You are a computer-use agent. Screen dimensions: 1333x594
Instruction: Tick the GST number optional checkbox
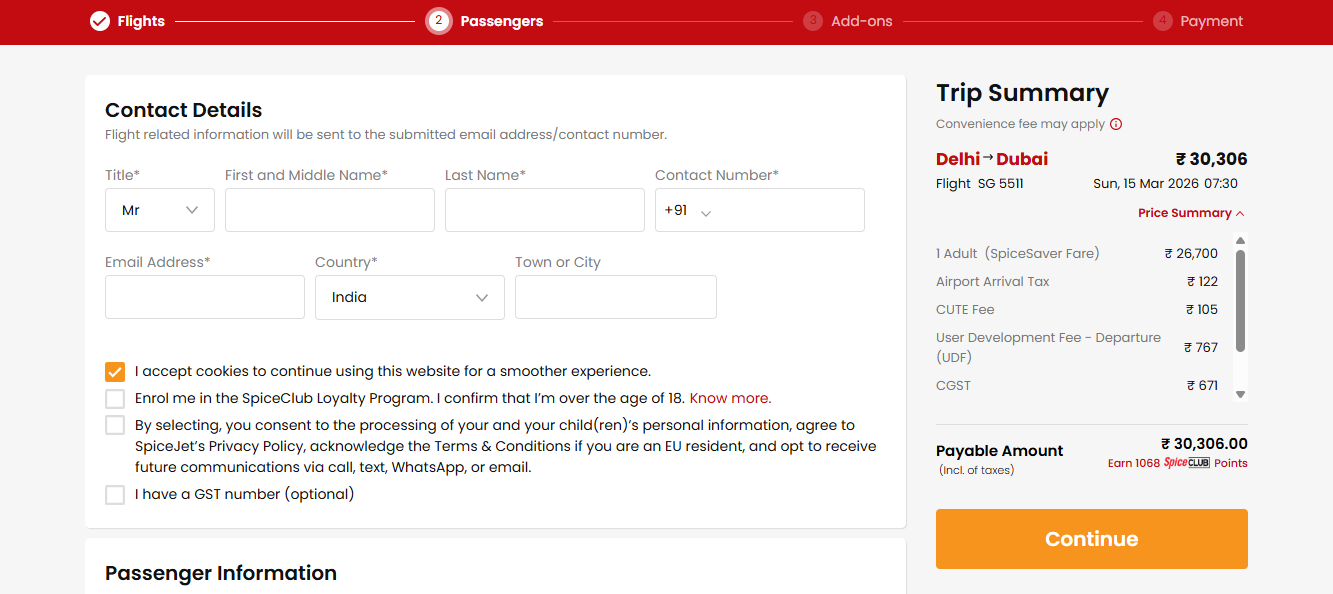click(x=115, y=495)
